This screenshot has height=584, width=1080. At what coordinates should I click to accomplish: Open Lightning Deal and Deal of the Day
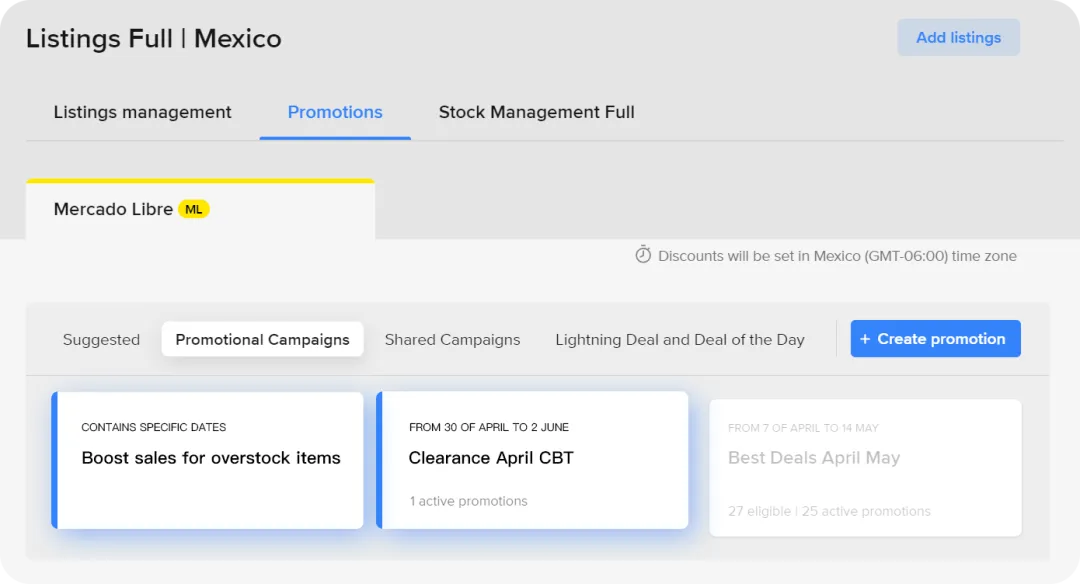click(x=680, y=340)
